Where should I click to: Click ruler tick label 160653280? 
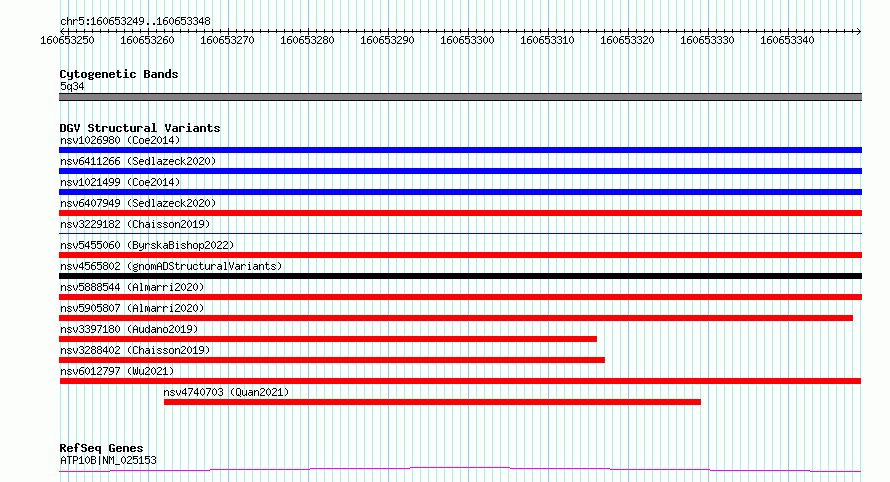point(307,40)
